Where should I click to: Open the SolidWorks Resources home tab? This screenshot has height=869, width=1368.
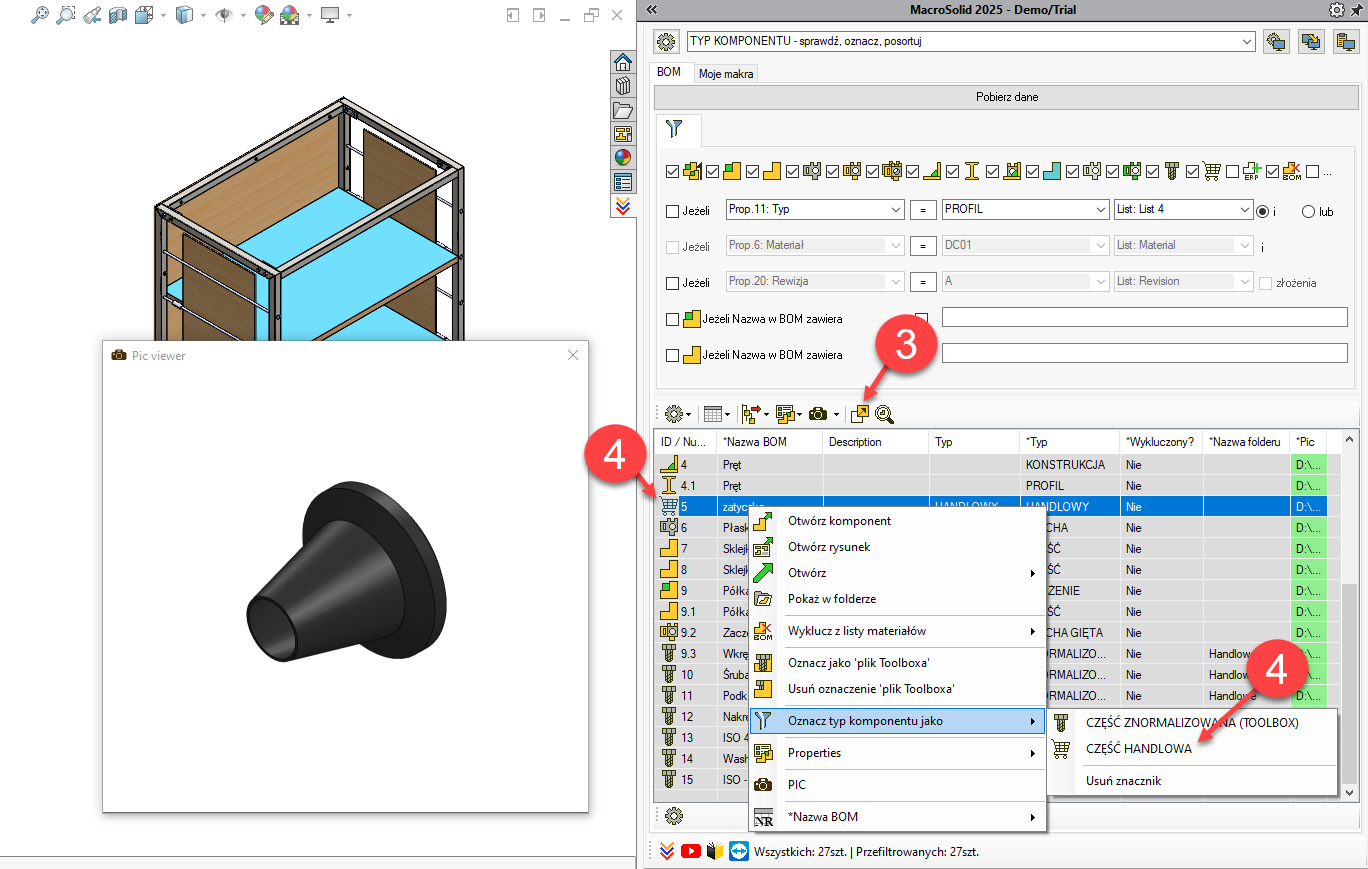(623, 62)
